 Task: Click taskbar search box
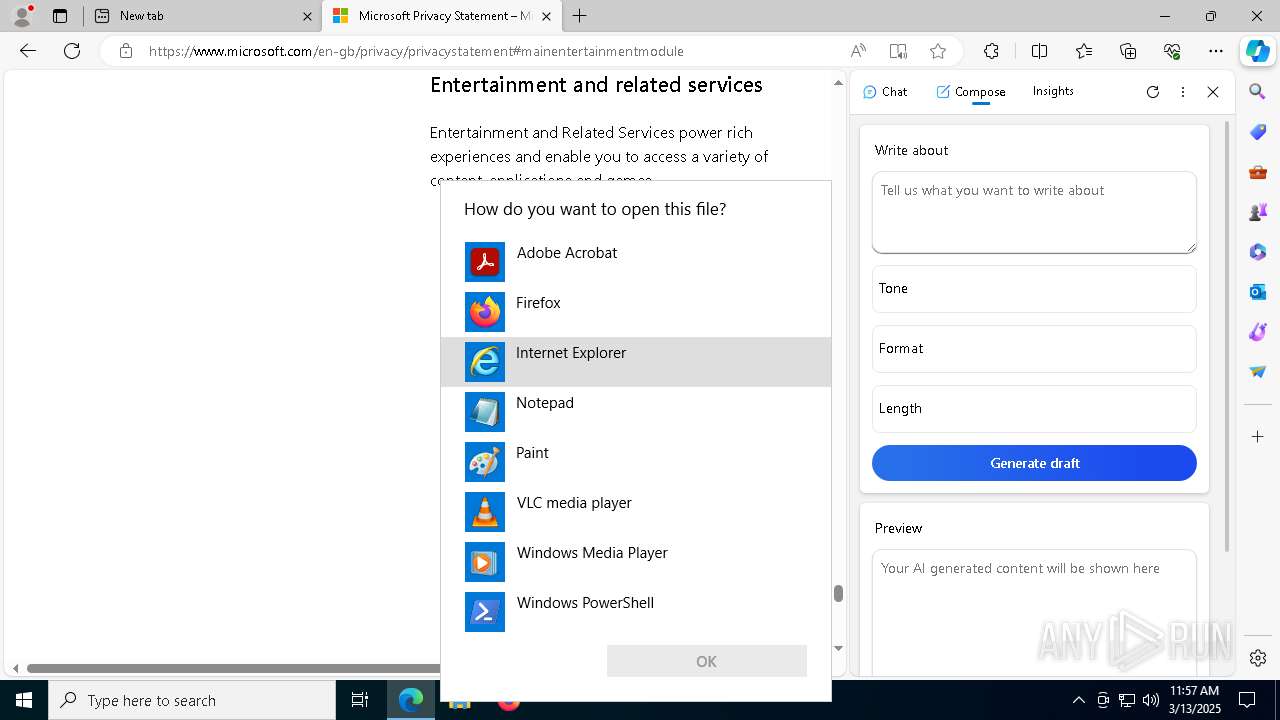click(192, 700)
